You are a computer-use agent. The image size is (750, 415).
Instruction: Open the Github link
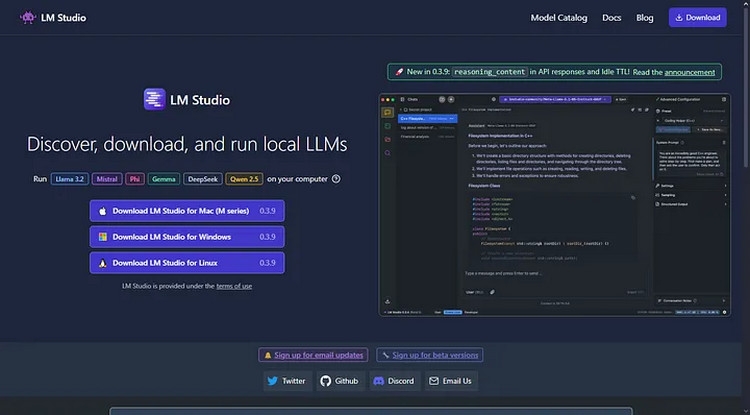click(340, 381)
